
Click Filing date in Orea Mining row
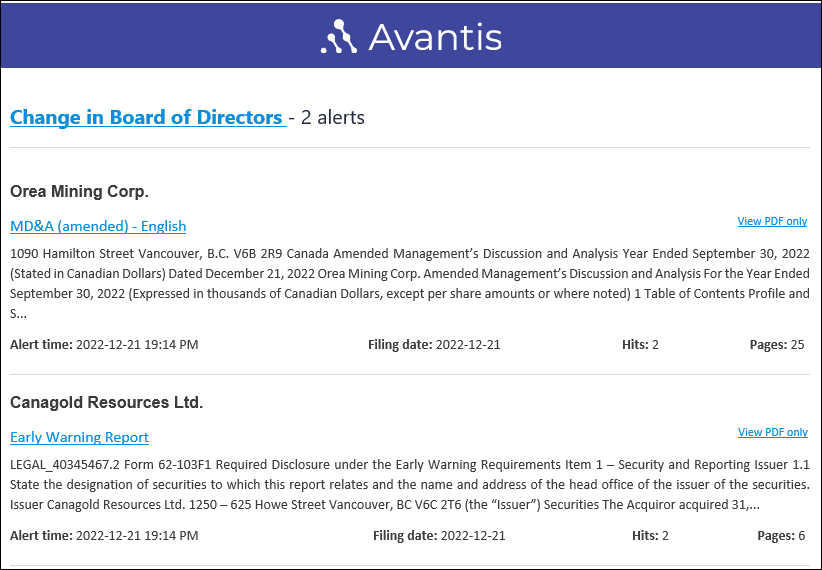coord(434,345)
